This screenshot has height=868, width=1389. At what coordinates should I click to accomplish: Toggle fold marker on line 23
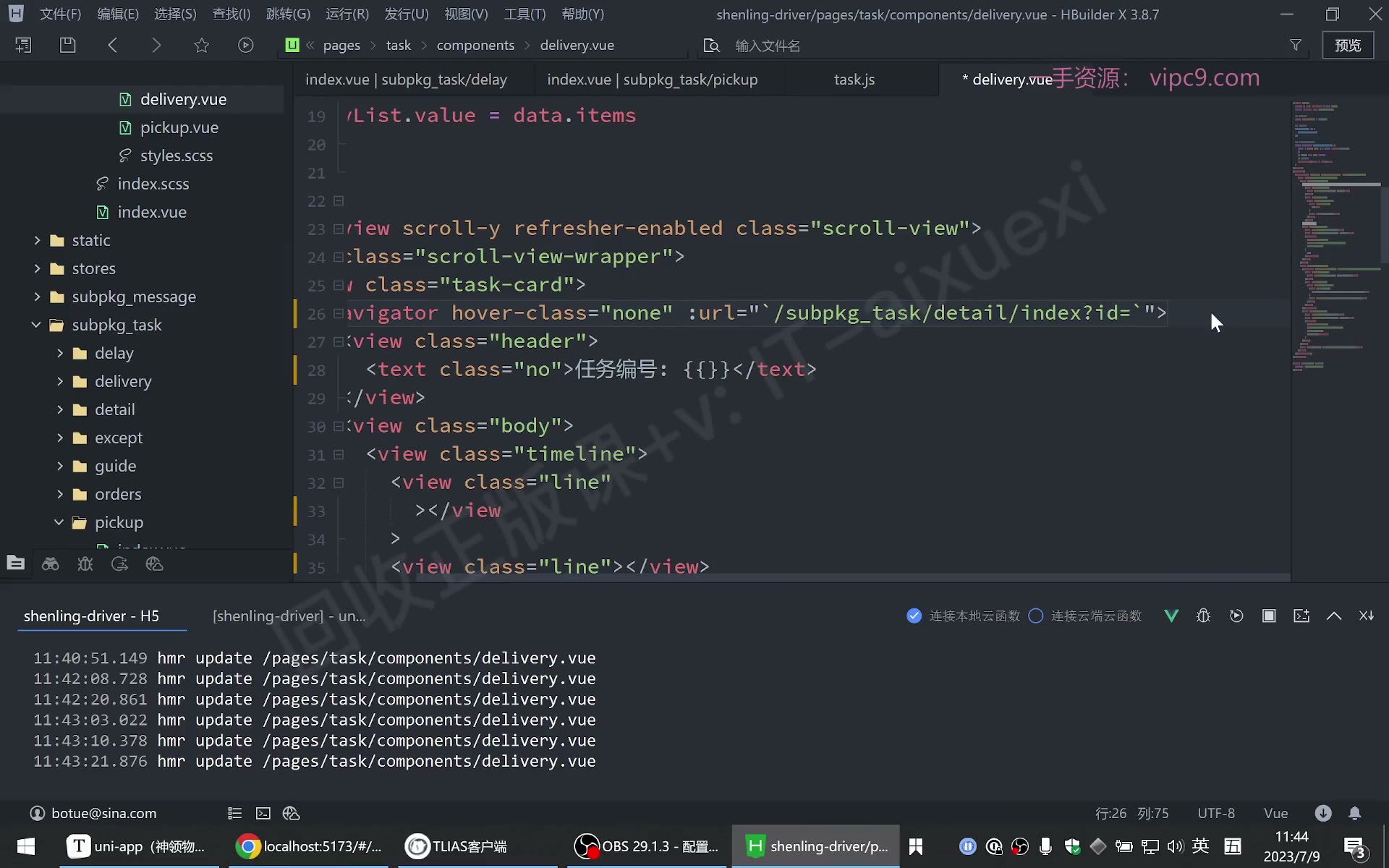coord(338,229)
